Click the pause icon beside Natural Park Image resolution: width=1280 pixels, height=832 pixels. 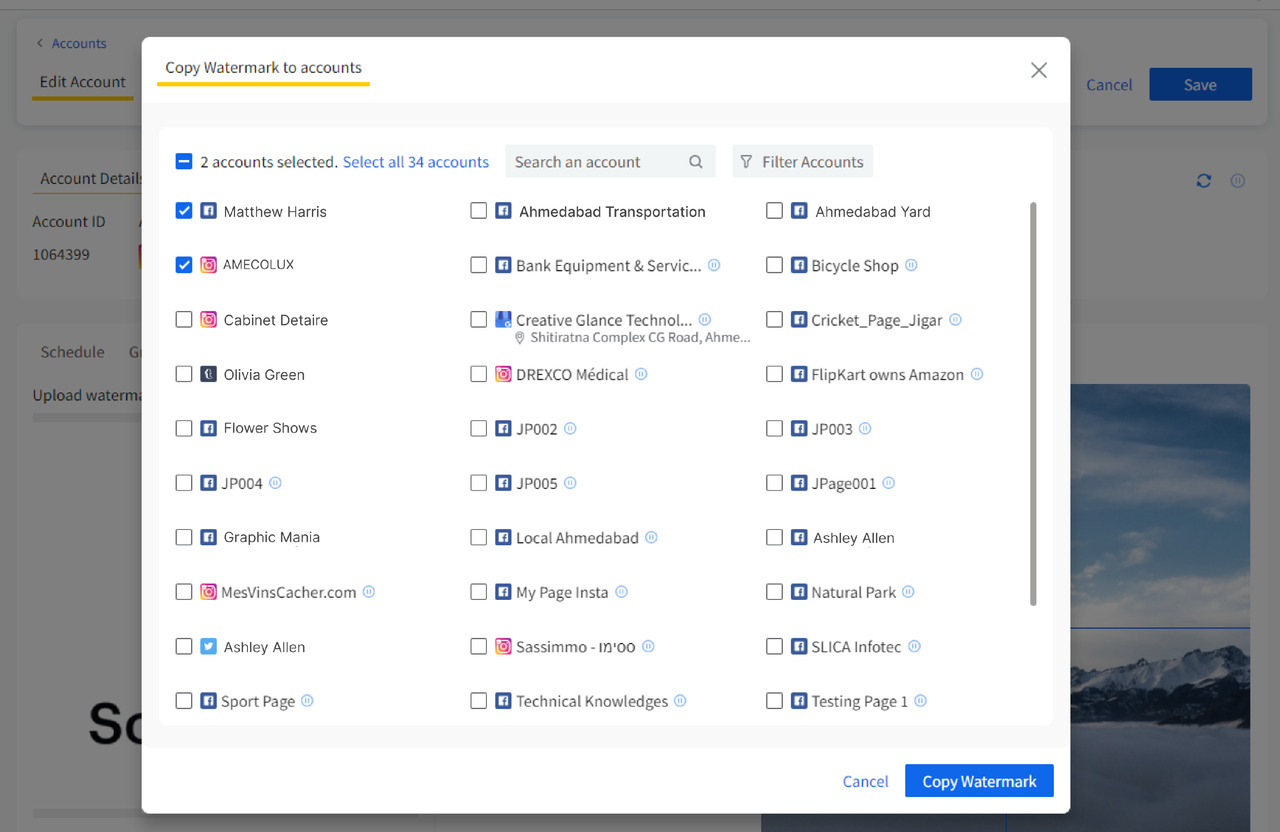tap(908, 592)
